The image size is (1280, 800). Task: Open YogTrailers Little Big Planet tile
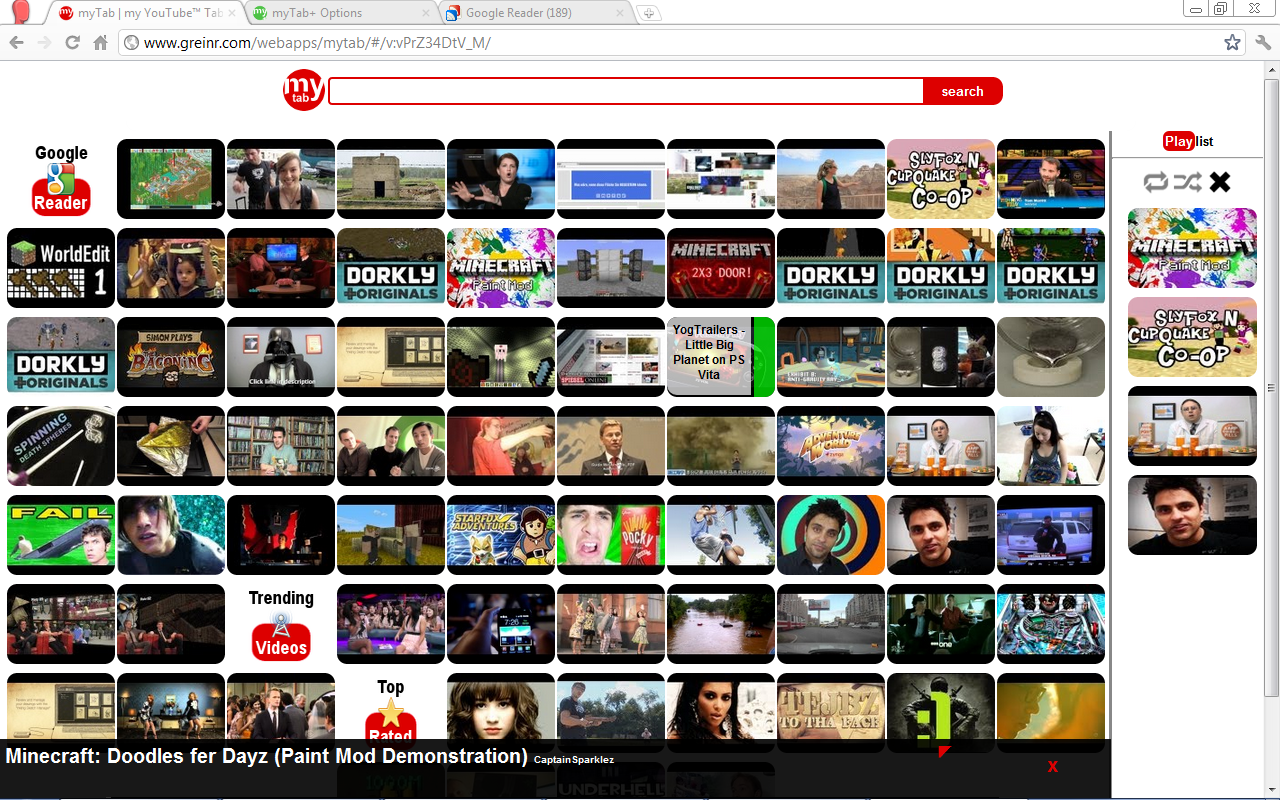(x=721, y=357)
